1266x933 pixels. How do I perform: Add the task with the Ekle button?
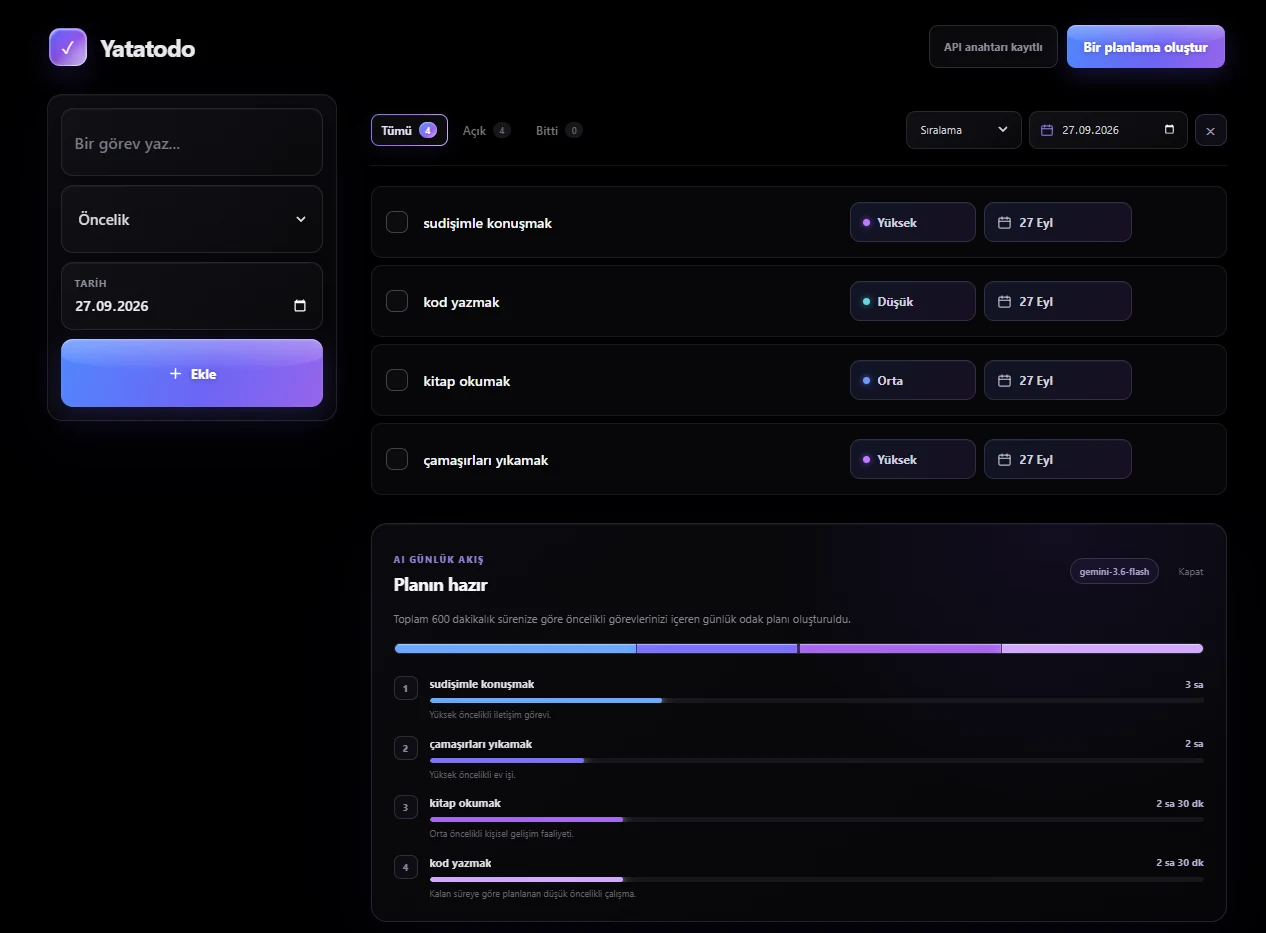point(192,373)
